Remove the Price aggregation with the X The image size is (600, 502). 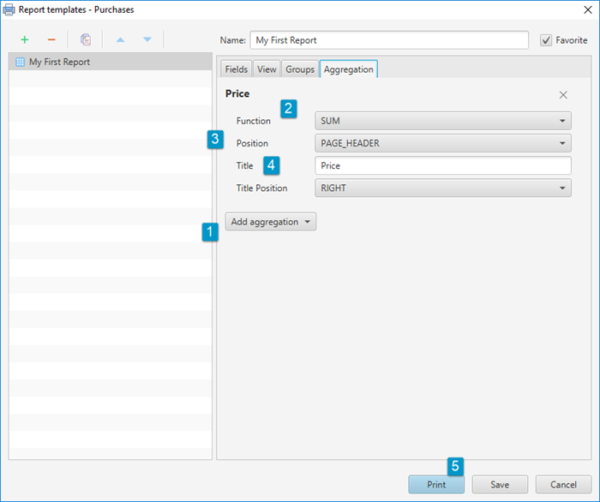point(563,95)
